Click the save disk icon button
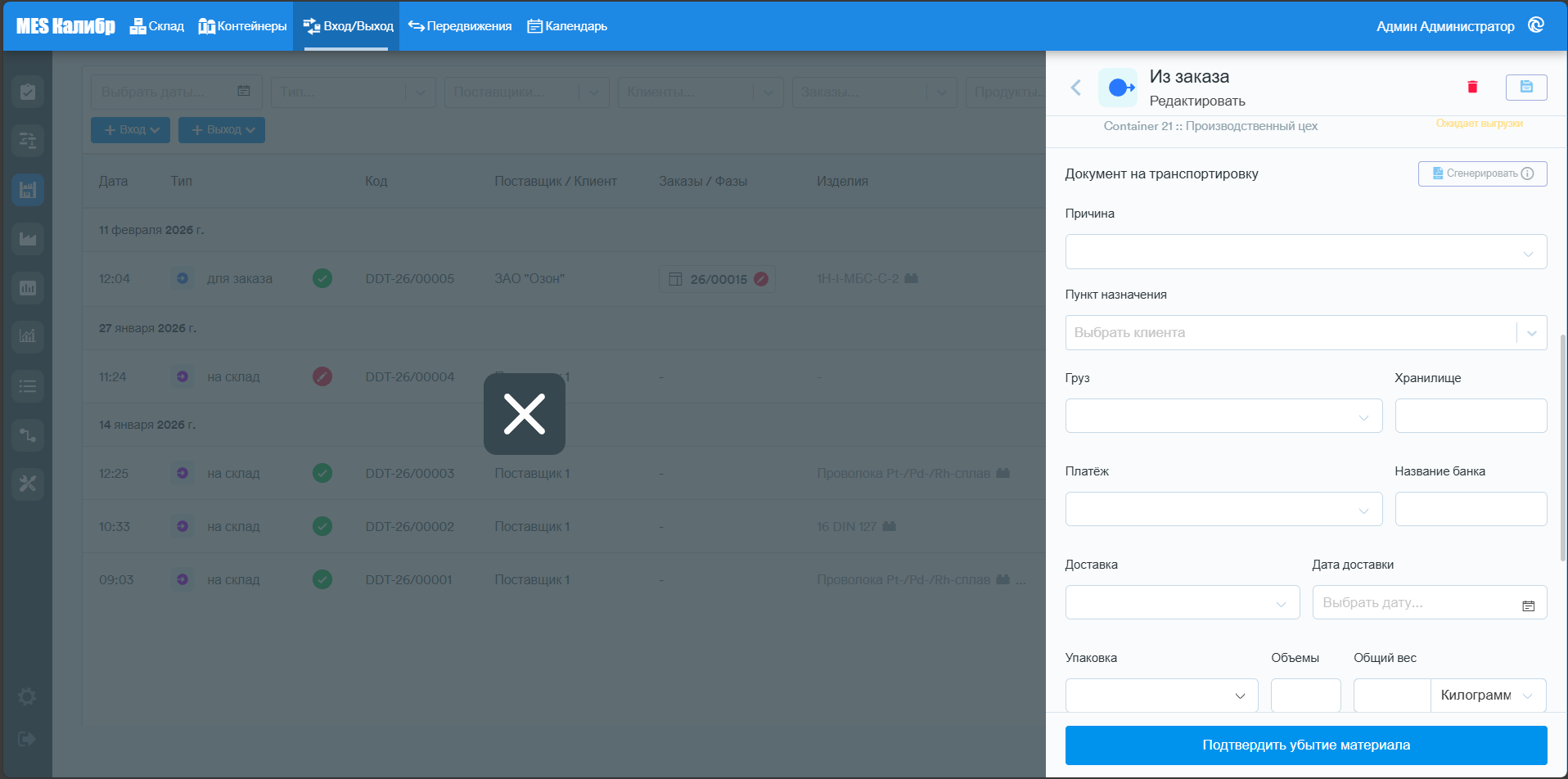Viewport: 1568px width, 779px height. point(1526,87)
